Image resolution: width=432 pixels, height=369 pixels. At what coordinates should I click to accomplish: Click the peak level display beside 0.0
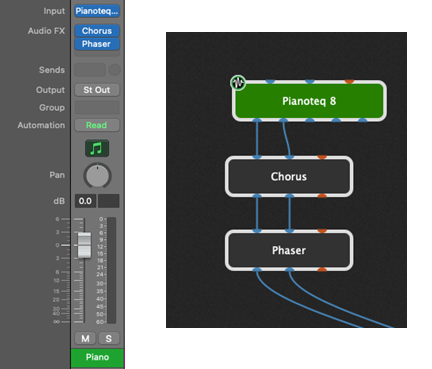pos(108,201)
